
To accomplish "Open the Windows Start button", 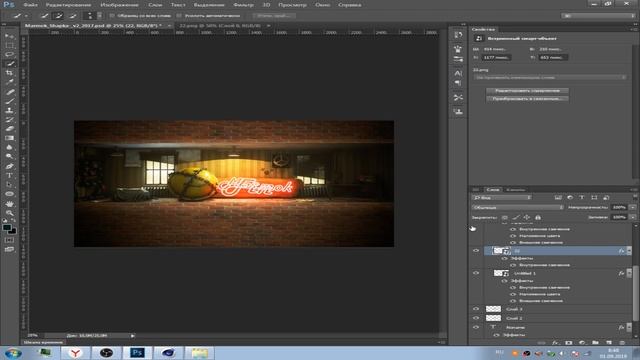I will pos(13,353).
